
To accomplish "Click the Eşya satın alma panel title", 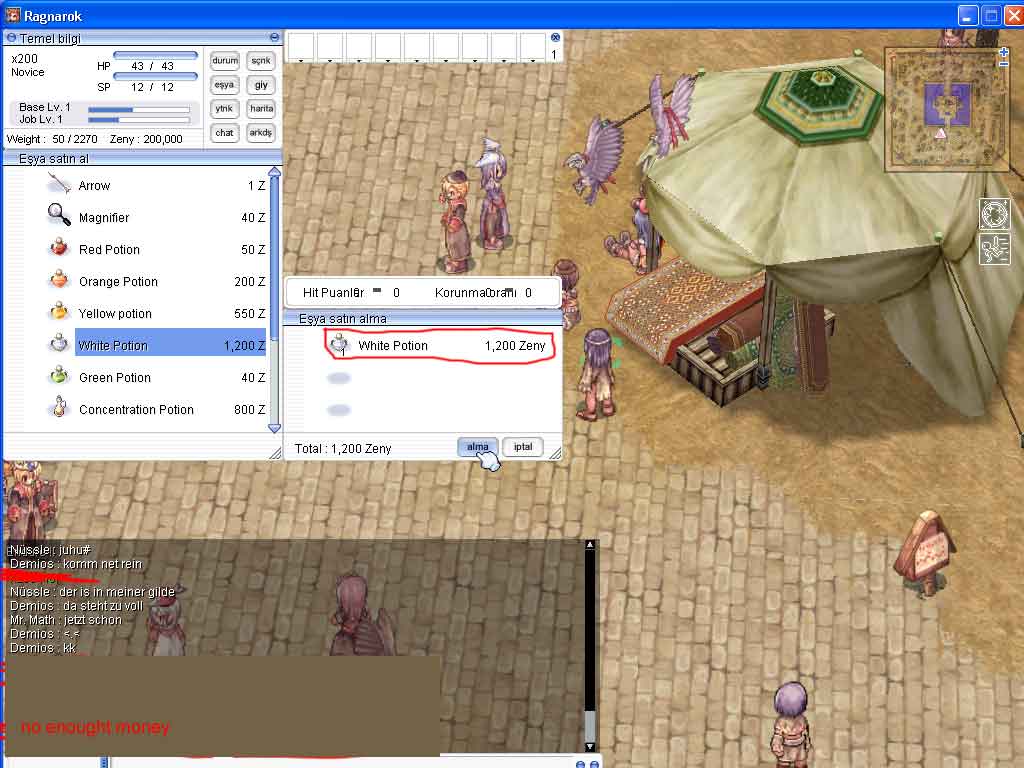I will (x=342, y=319).
